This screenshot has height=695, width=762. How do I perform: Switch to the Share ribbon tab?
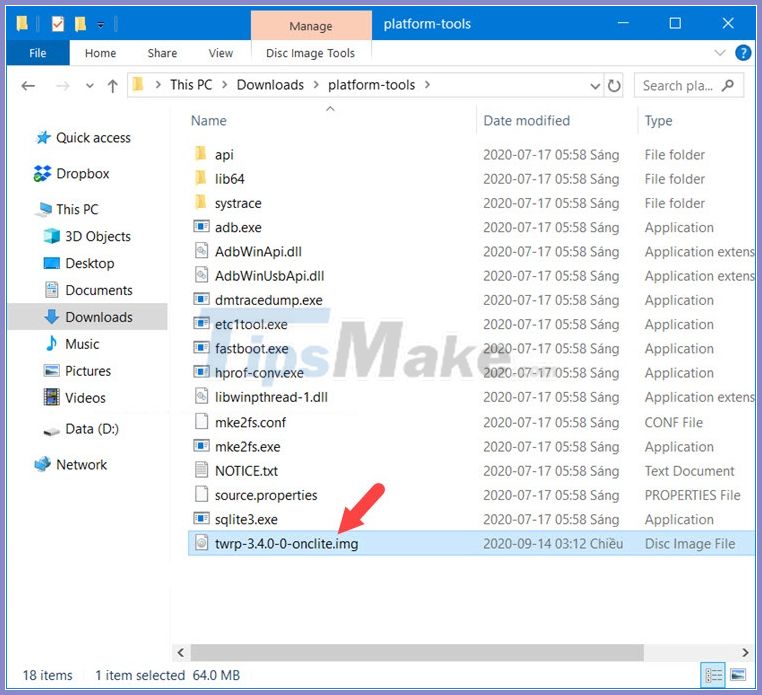pos(162,53)
